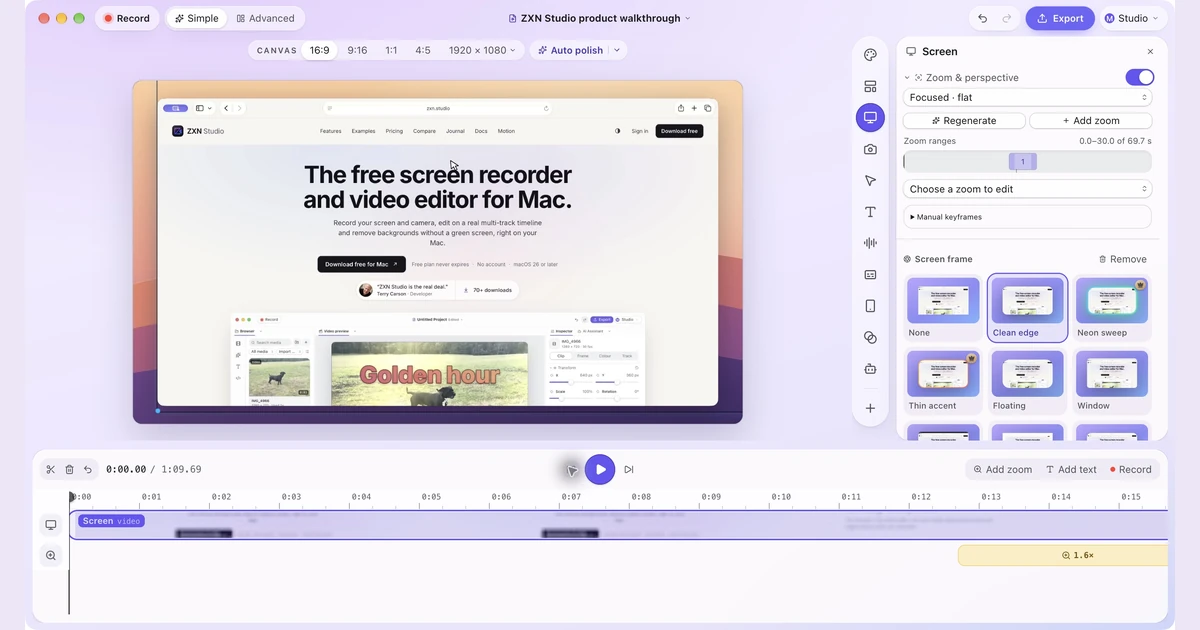Open the Focused · flat dropdown
Screen dimensions: 1200x630
pyautogui.click(x=1028, y=97)
